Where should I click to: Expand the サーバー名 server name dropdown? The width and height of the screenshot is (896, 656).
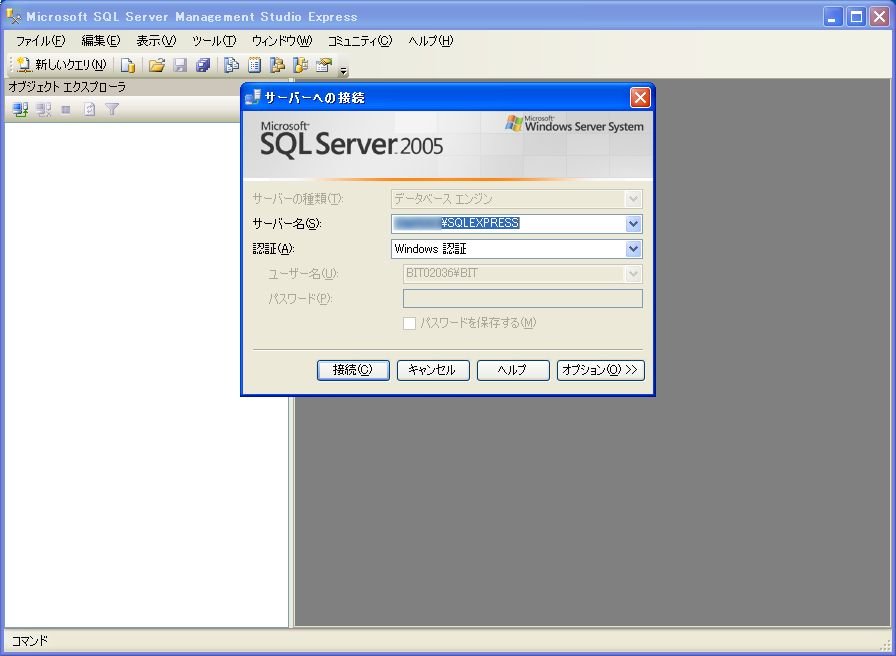[x=633, y=223]
